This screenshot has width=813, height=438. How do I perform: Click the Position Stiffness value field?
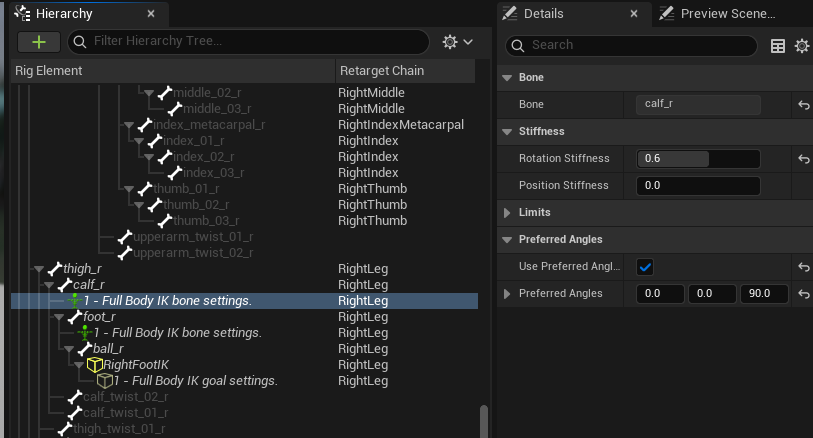698,186
